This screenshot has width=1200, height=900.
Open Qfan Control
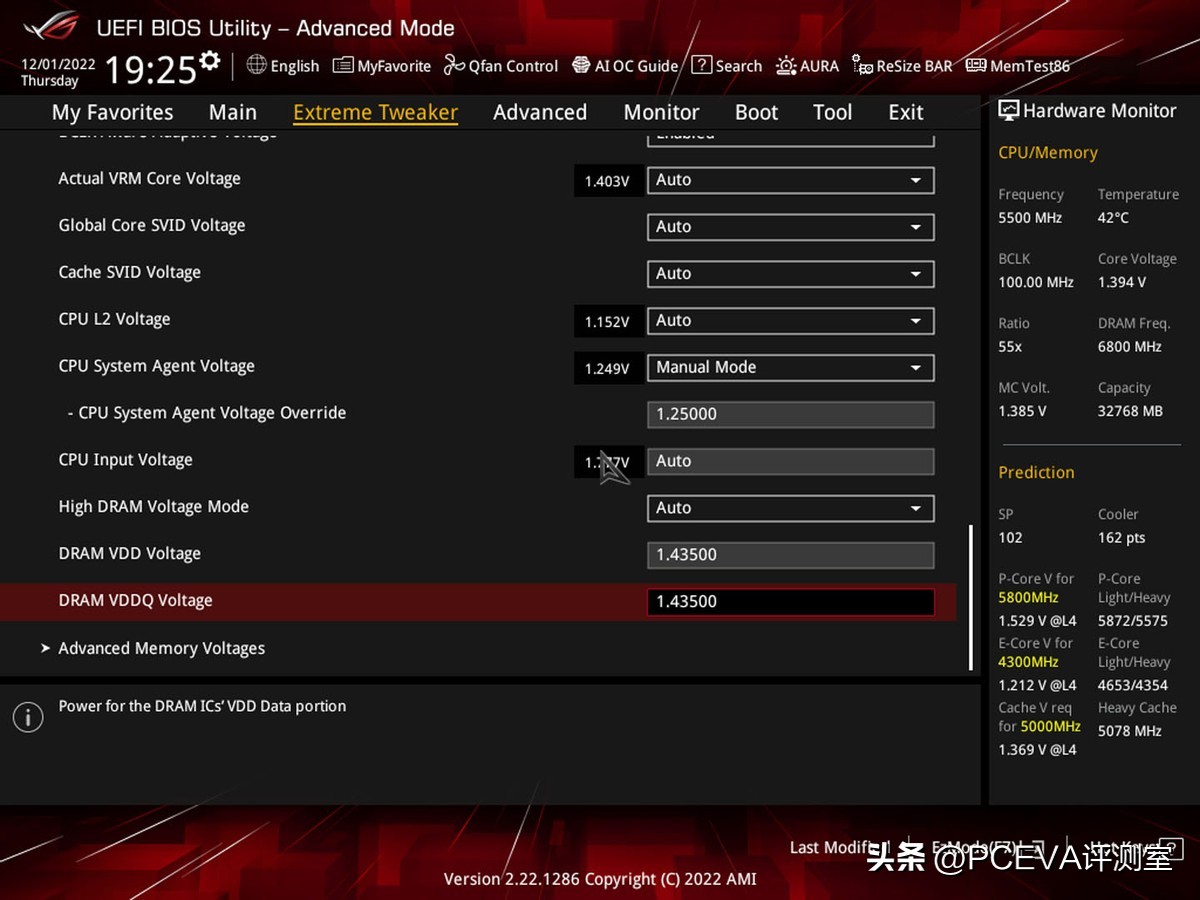pyautogui.click(x=500, y=66)
